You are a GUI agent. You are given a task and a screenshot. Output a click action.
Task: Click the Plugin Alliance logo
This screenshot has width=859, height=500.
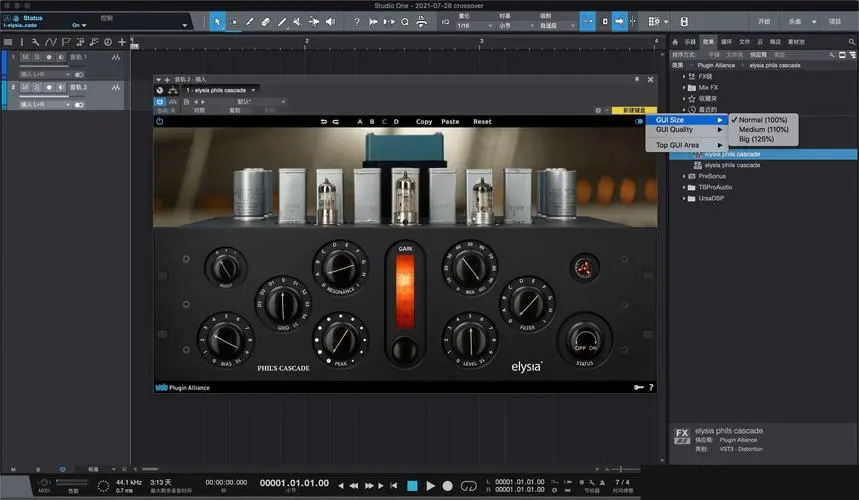tap(182, 387)
